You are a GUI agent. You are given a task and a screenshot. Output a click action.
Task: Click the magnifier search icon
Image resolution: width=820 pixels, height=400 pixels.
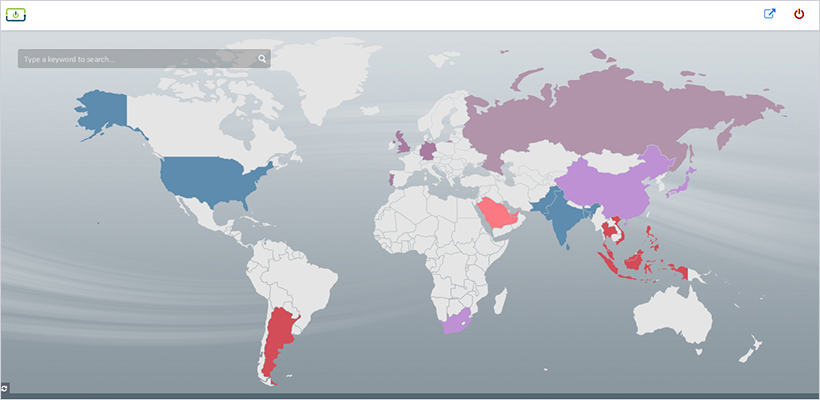[x=262, y=59]
